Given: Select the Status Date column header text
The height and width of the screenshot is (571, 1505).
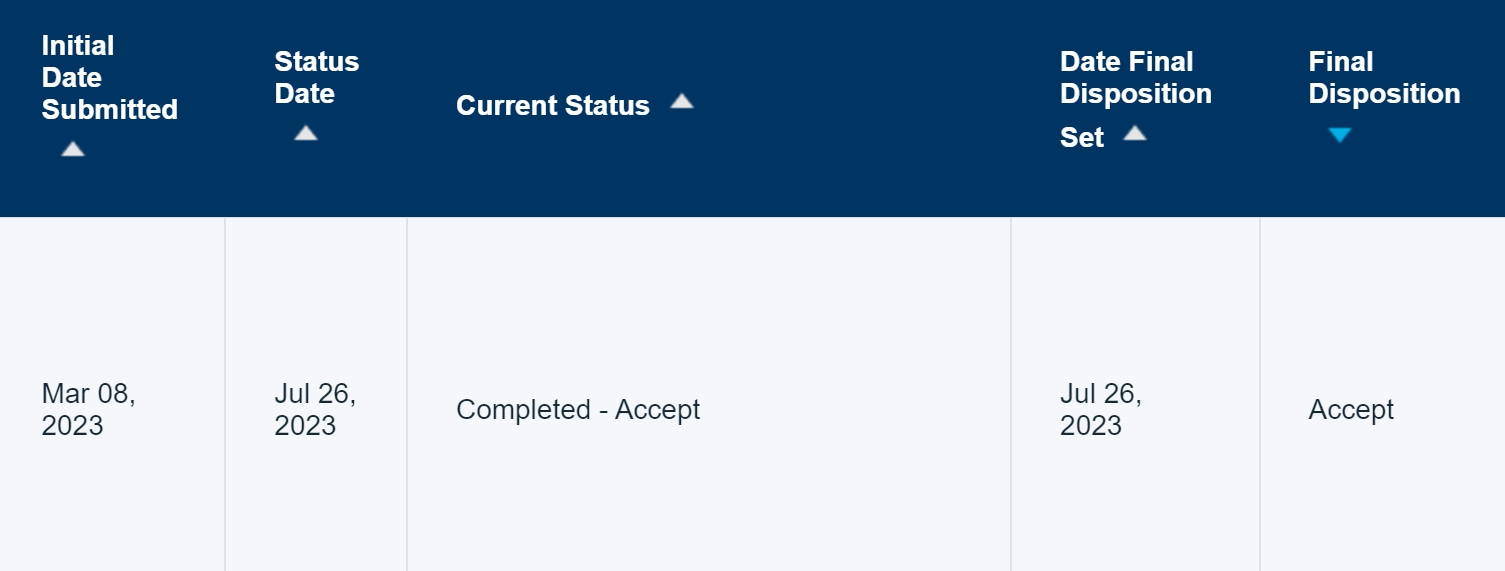Looking at the screenshot, I should (317, 78).
